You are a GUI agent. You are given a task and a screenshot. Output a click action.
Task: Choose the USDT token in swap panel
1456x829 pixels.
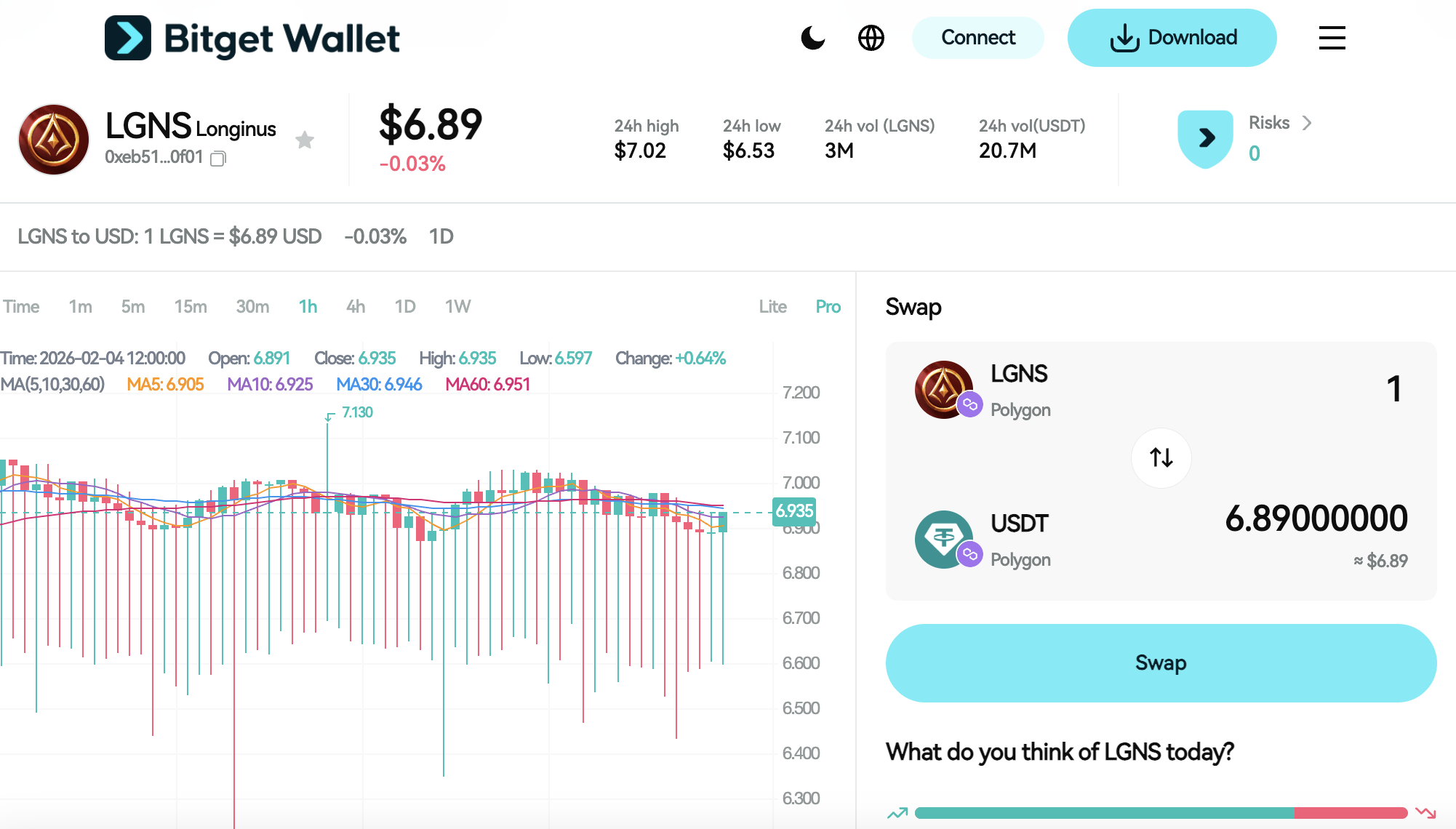[x=982, y=540]
